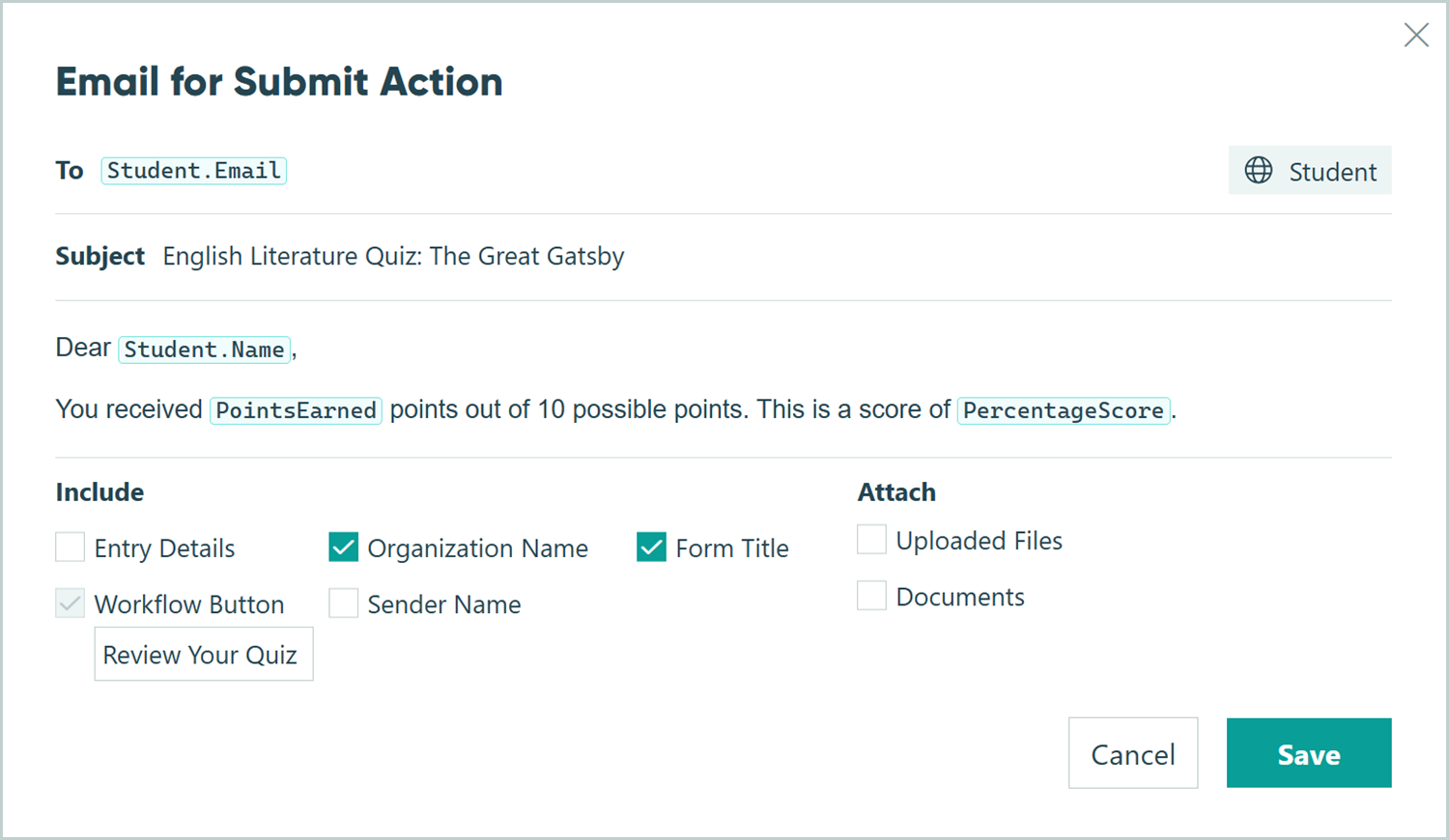This screenshot has width=1449, height=840.
Task: Toggle the Workflow Button checkbox
Action: click(x=70, y=602)
